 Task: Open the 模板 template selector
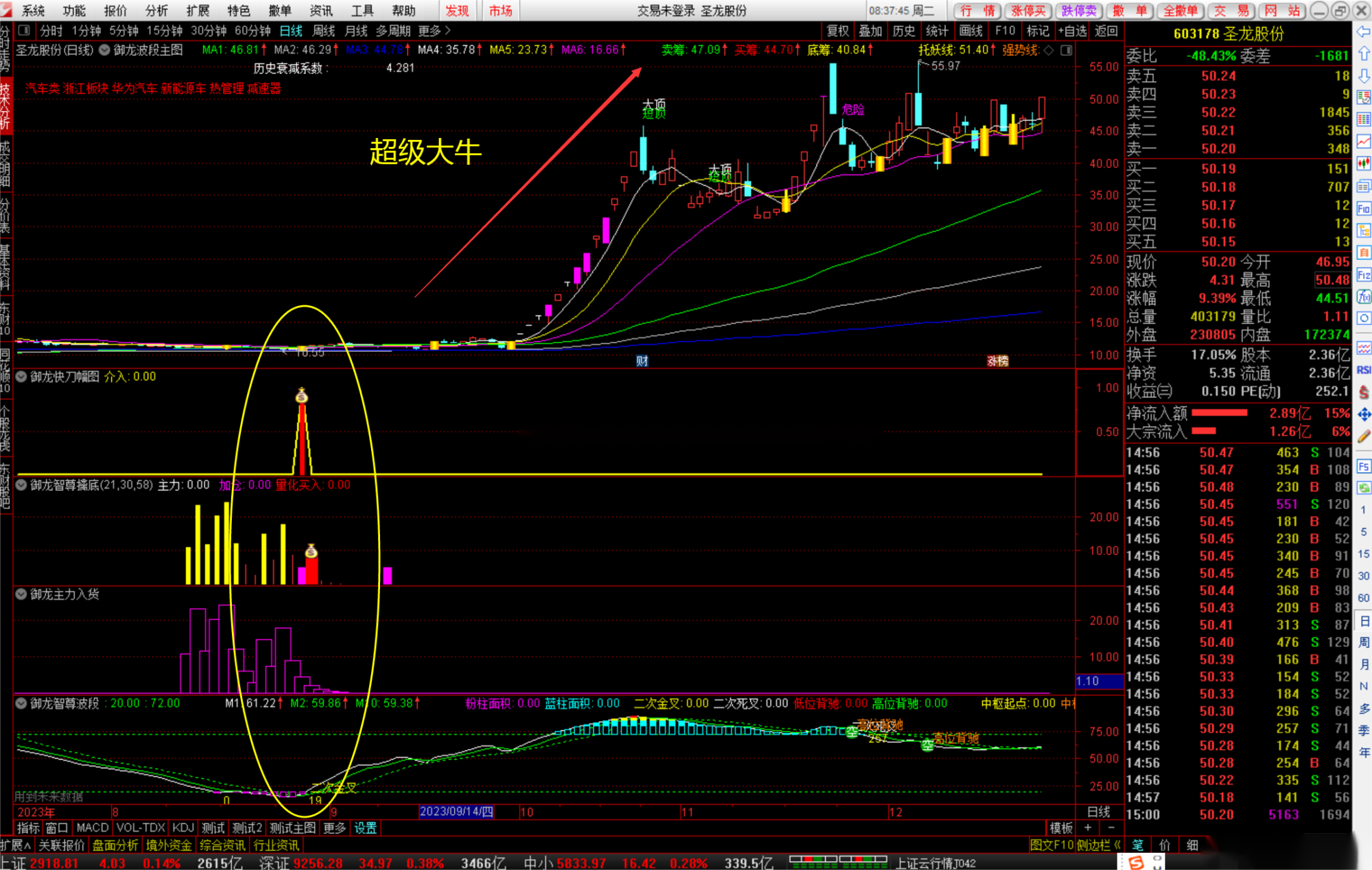coord(1061,828)
